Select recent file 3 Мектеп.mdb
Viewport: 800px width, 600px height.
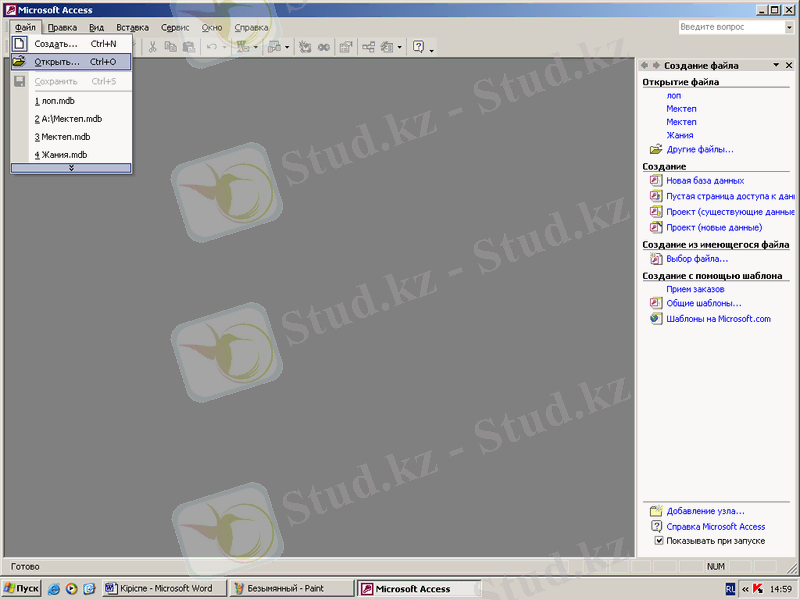pos(62,137)
